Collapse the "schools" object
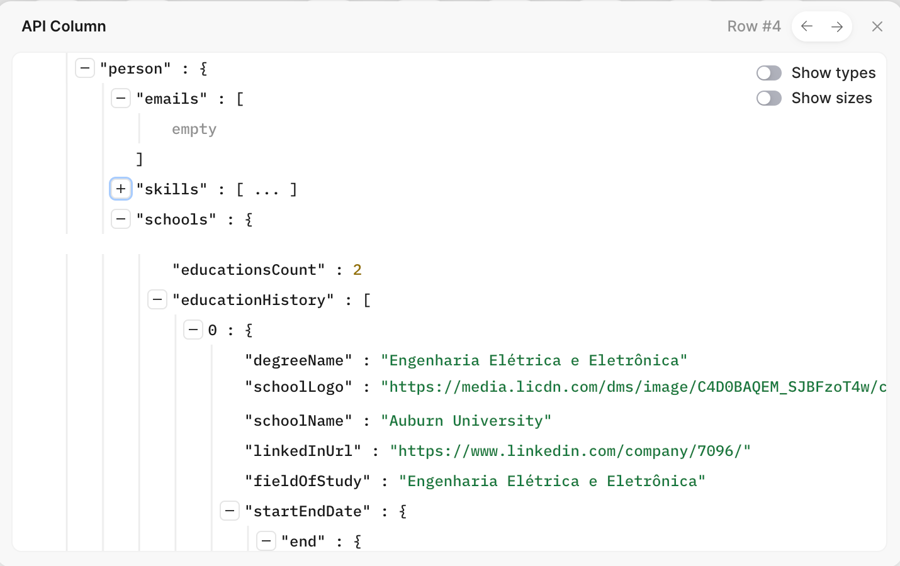 [x=121, y=219]
